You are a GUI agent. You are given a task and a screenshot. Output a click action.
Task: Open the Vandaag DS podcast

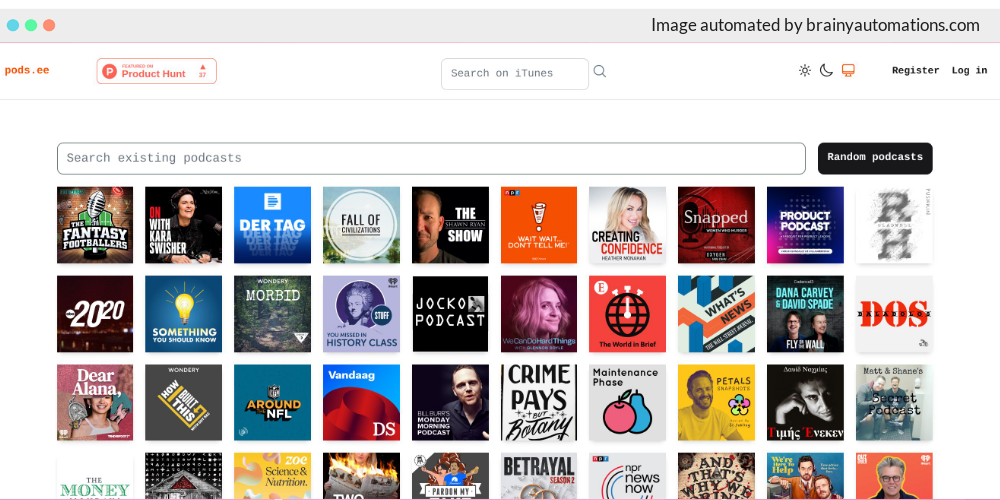point(362,402)
